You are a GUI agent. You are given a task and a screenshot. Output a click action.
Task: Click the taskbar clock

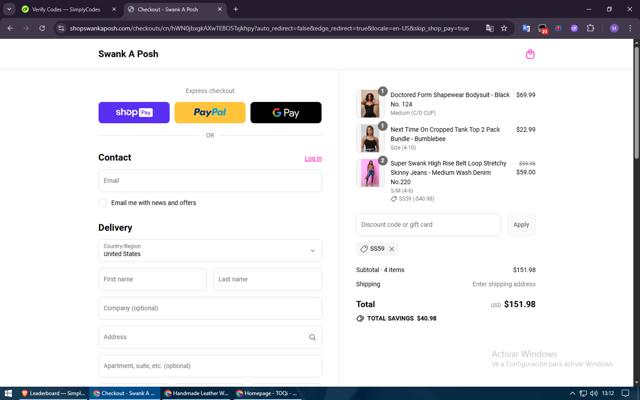[x=608, y=393]
